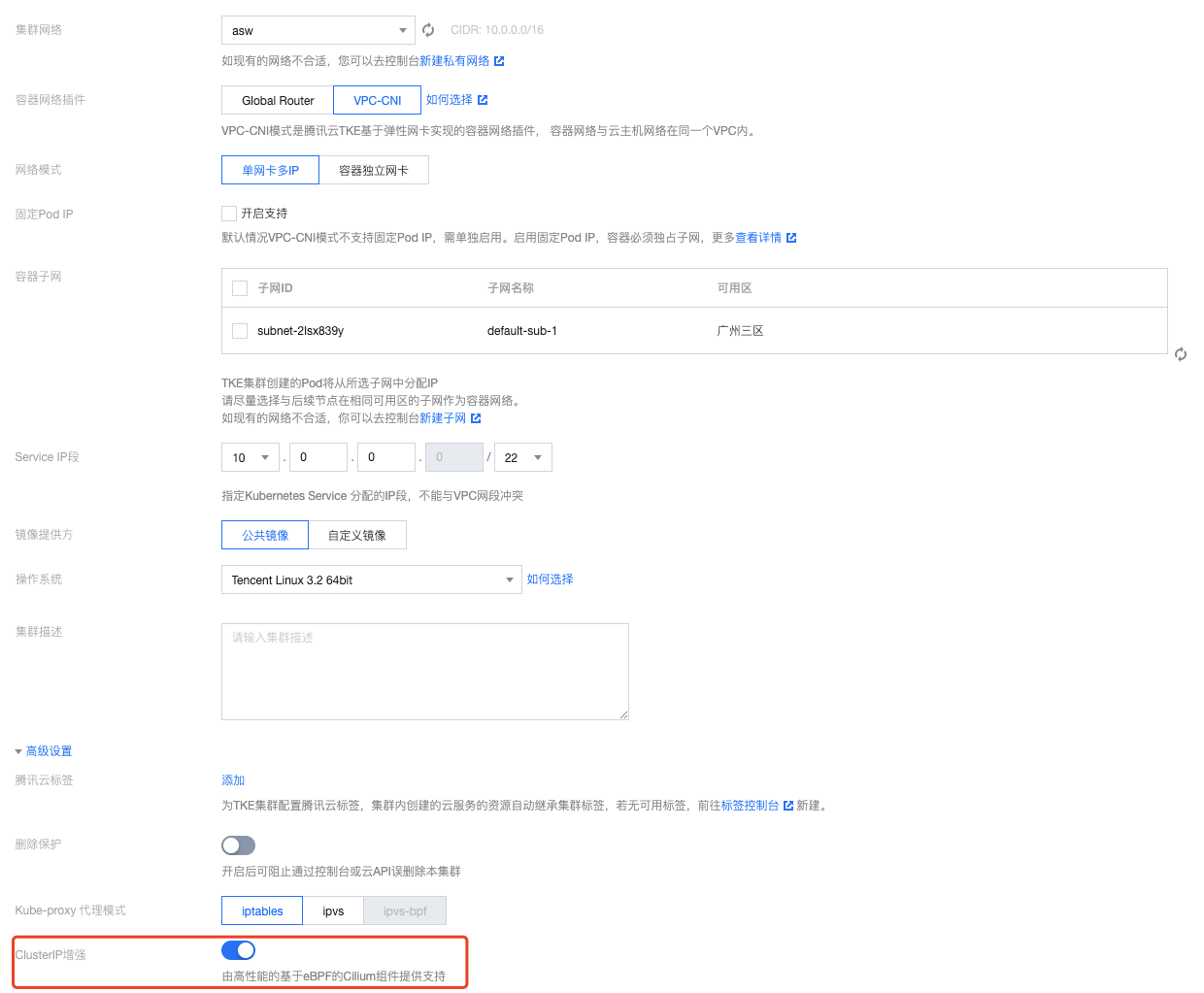Open 如何选择 link beside operating system
The image size is (1204, 993).
pos(550,579)
